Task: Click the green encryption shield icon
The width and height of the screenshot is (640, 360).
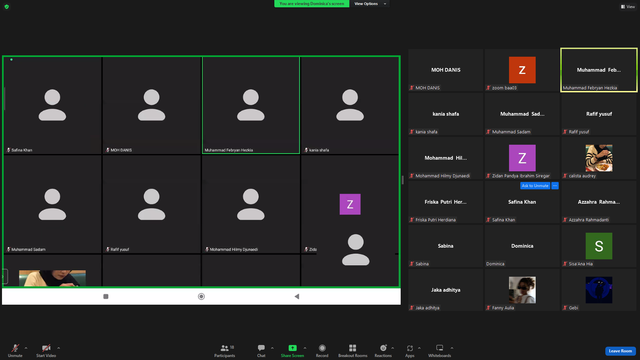Action: (x=7, y=7)
